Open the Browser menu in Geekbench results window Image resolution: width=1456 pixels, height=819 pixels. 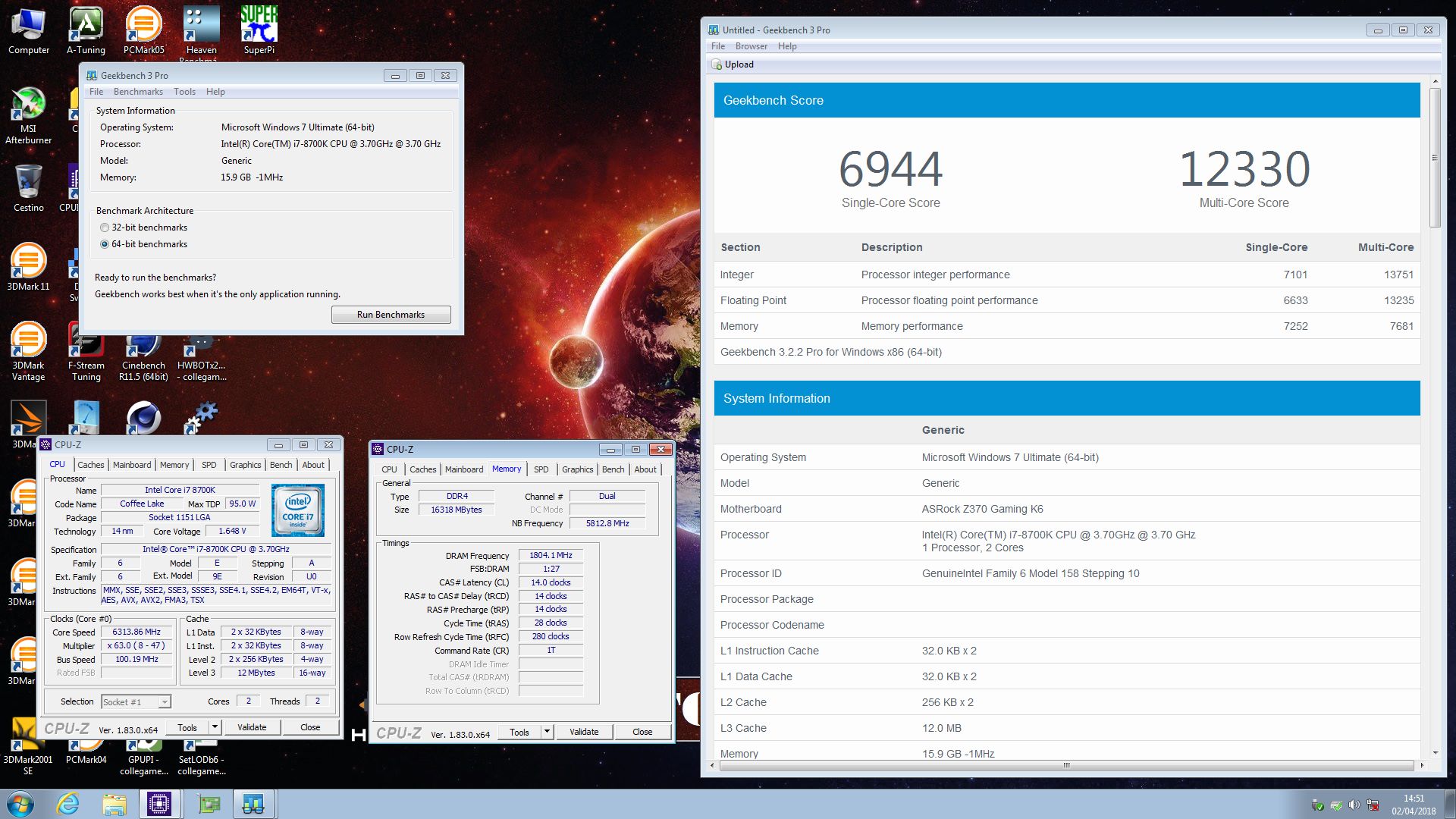[x=751, y=46]
